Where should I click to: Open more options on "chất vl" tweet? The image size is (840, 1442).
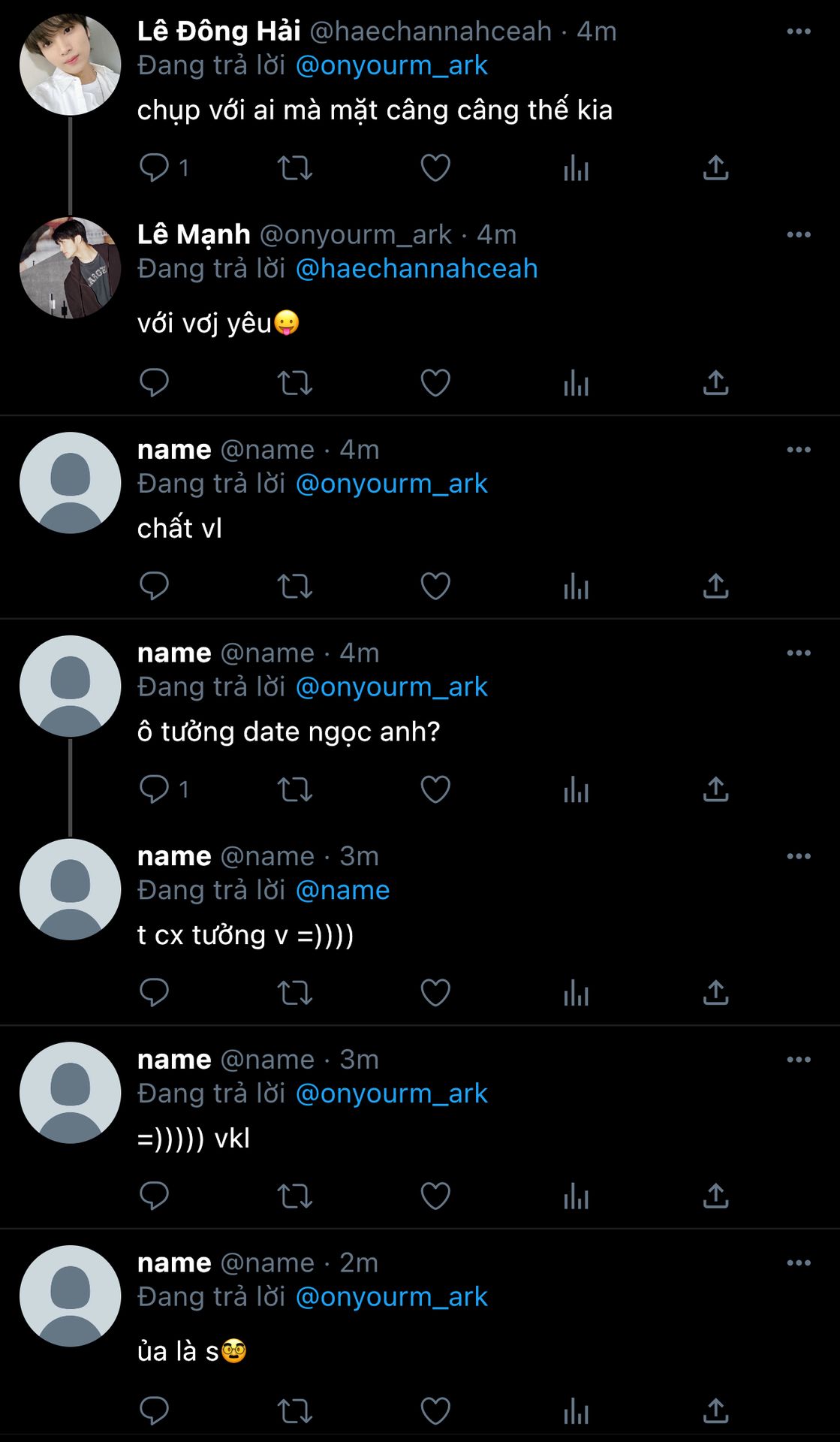(798, 450)
